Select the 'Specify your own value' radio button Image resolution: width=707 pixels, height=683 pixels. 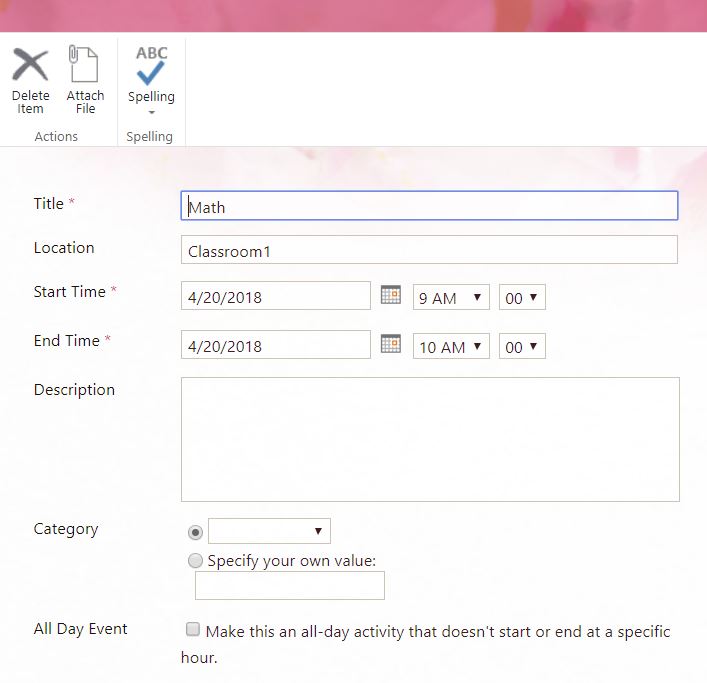(195, 561)
